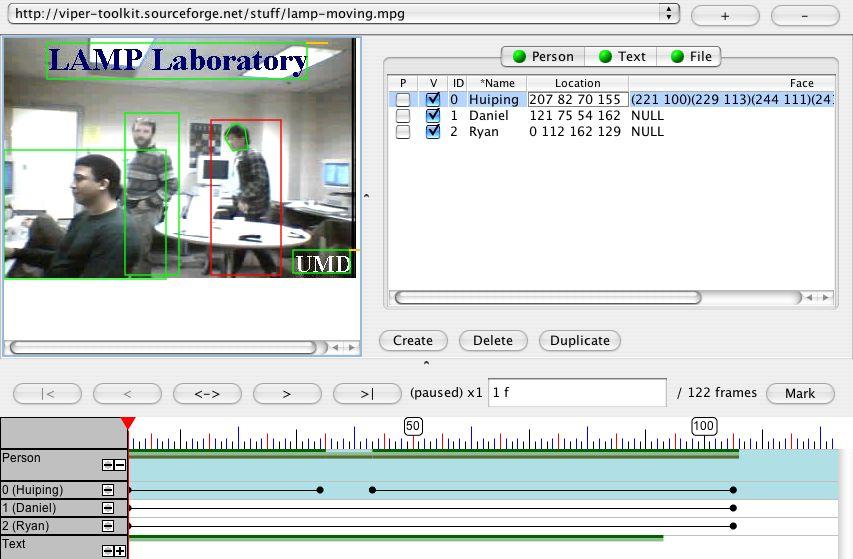The height and width of the screenshot is (559, 853).
Task: Collapse pane with arrow below Create button
Action: tap(426, 363)
